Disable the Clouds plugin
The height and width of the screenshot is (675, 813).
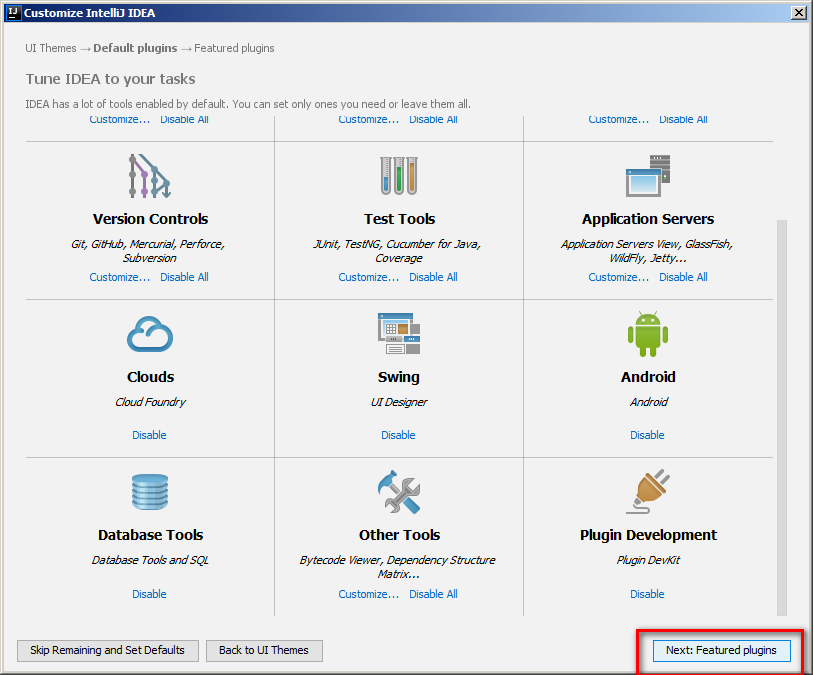coord(149,435)
